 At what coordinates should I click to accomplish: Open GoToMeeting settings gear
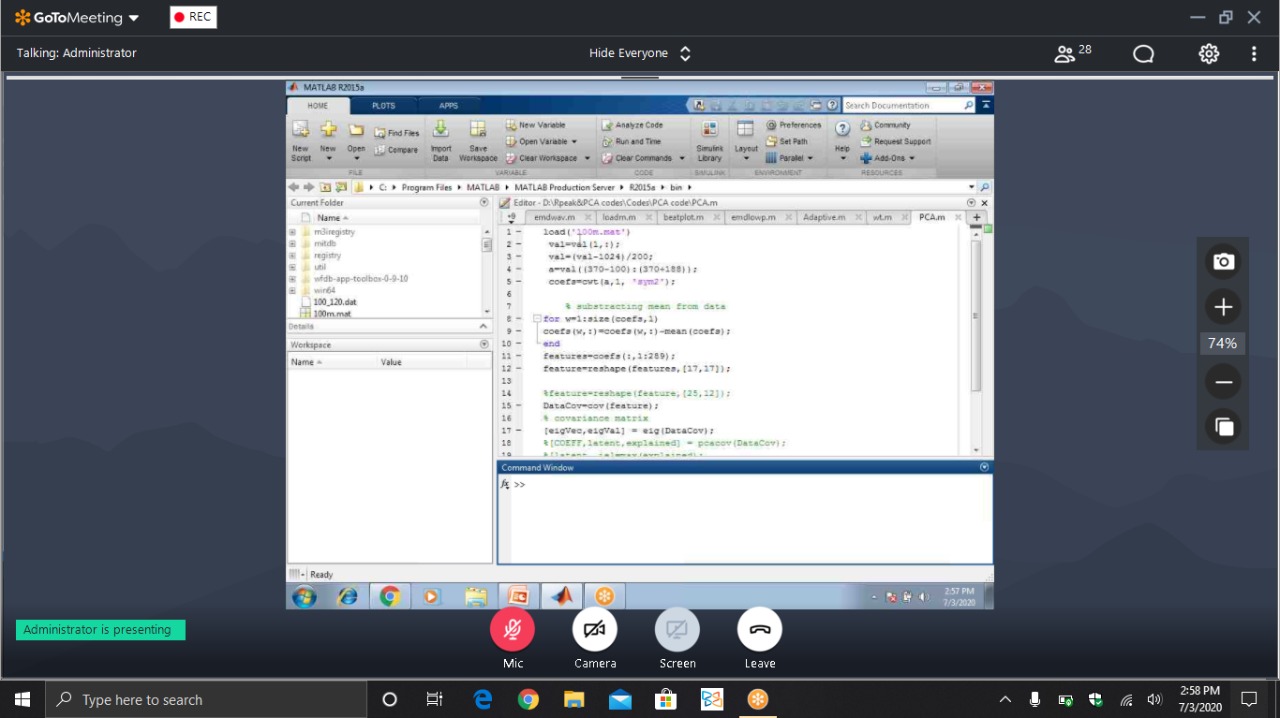tap(1209, 54)
